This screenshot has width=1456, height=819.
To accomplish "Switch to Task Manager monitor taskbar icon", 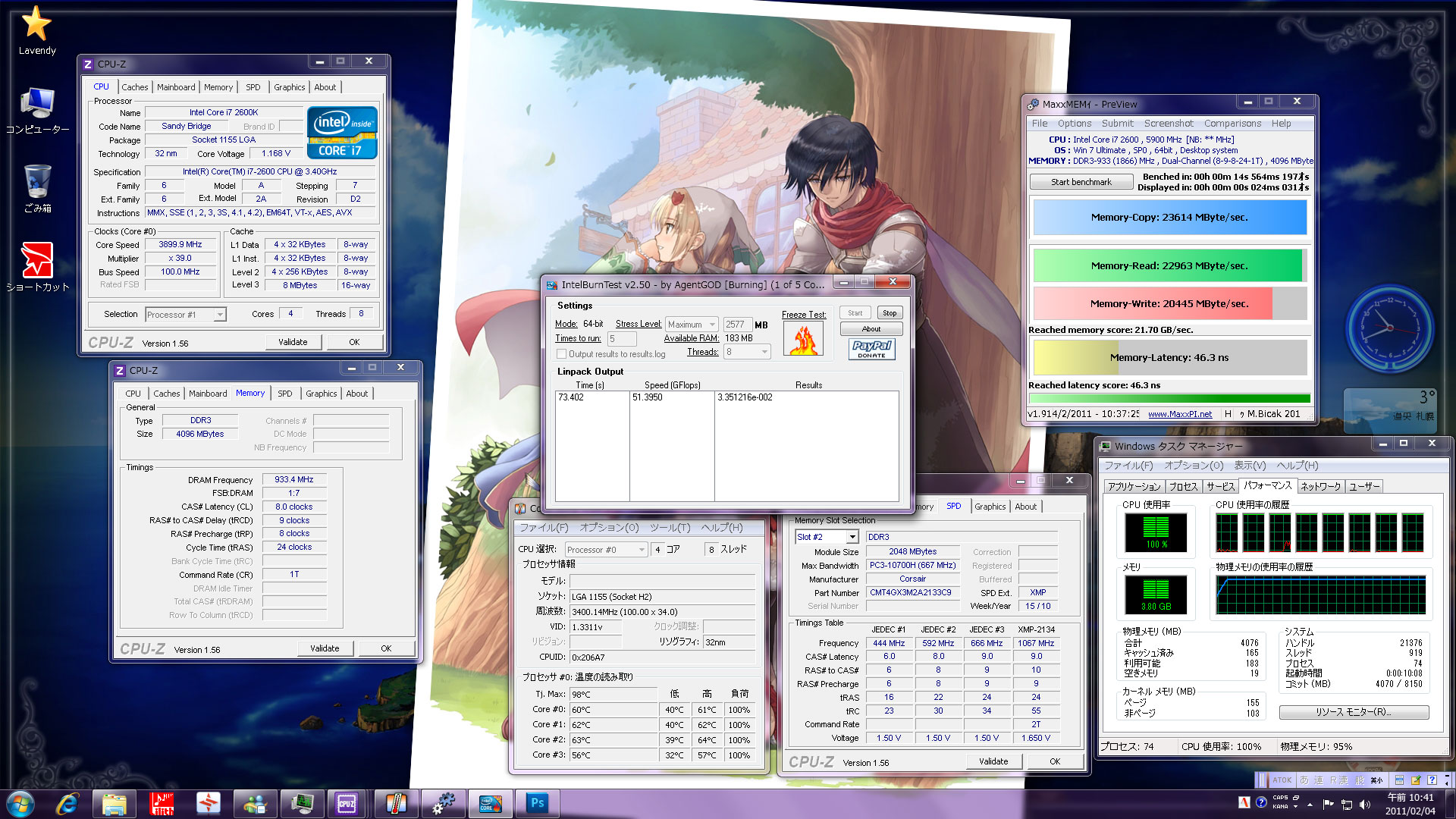I will (303, 803).
